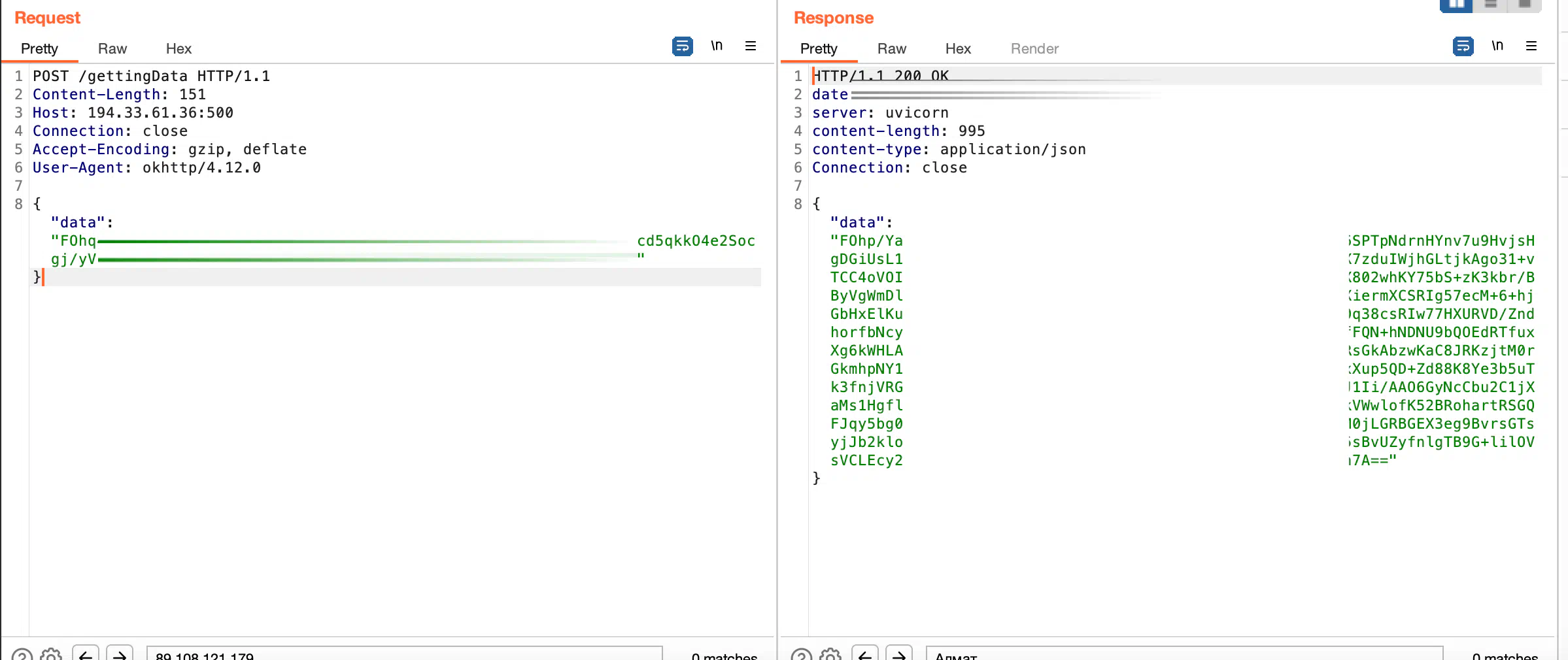Viewport: 1568px width, 660px height.
Task: Open the Hex tab in Response panel
Action: [x=958, y=49]
